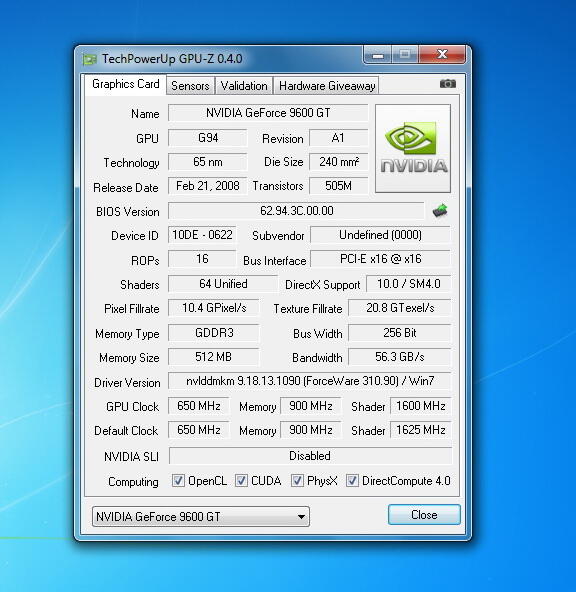Click the Name field NVIDIA GeForce 9600 GT
The height and width of the screenshot is (592, 576).
[268, 113]
